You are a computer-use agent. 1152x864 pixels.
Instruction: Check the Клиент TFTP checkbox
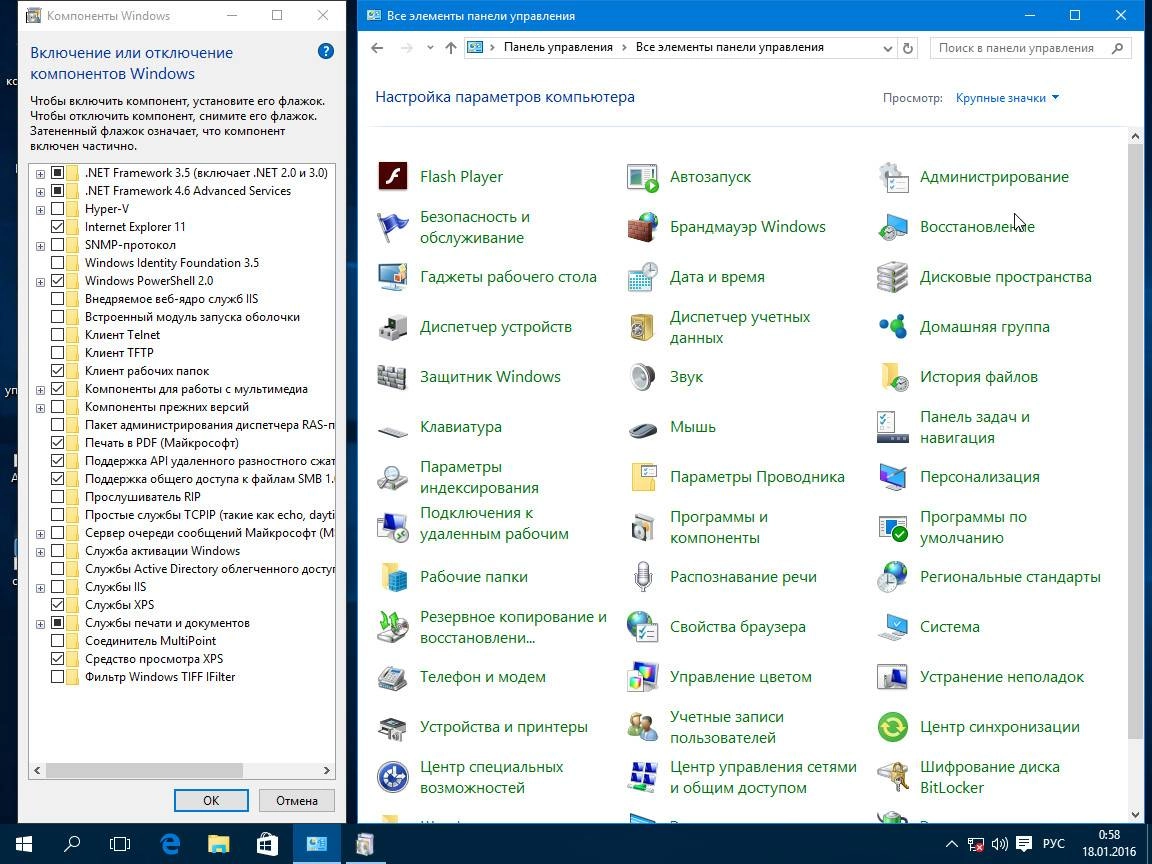[x=57, y=353]
